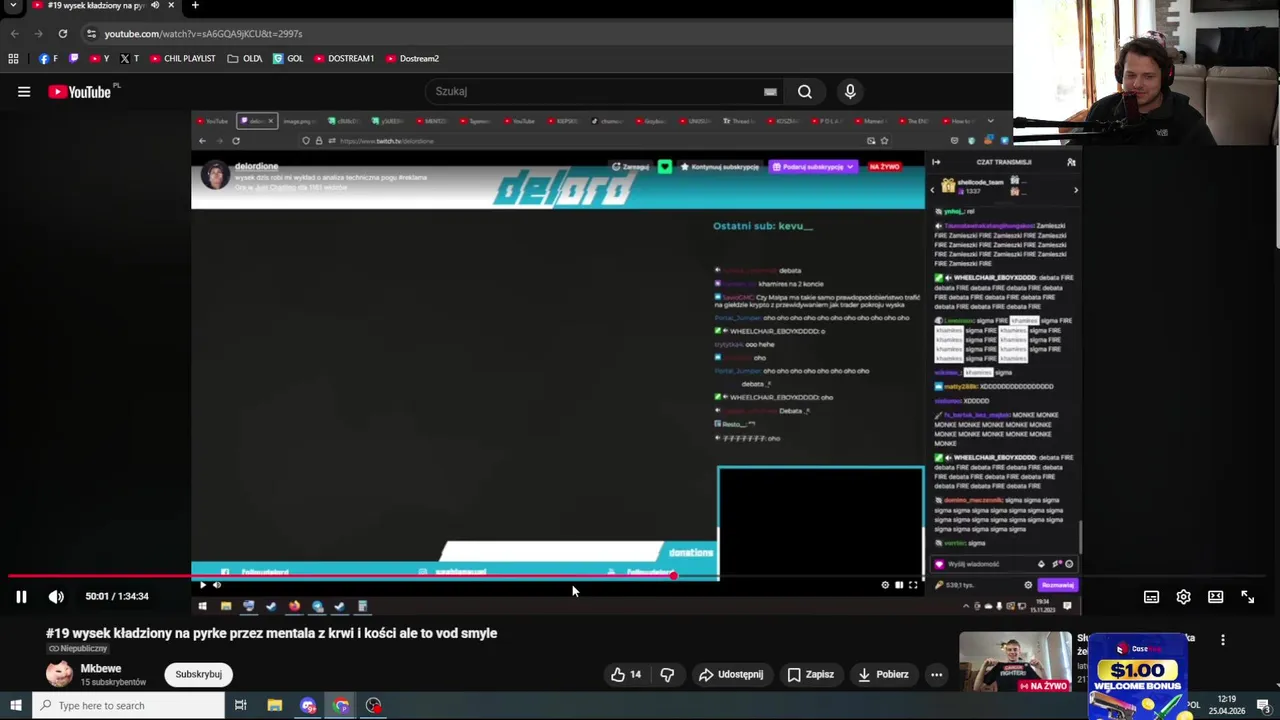Type in Windows taskbar search box

[x=129, y=705]
